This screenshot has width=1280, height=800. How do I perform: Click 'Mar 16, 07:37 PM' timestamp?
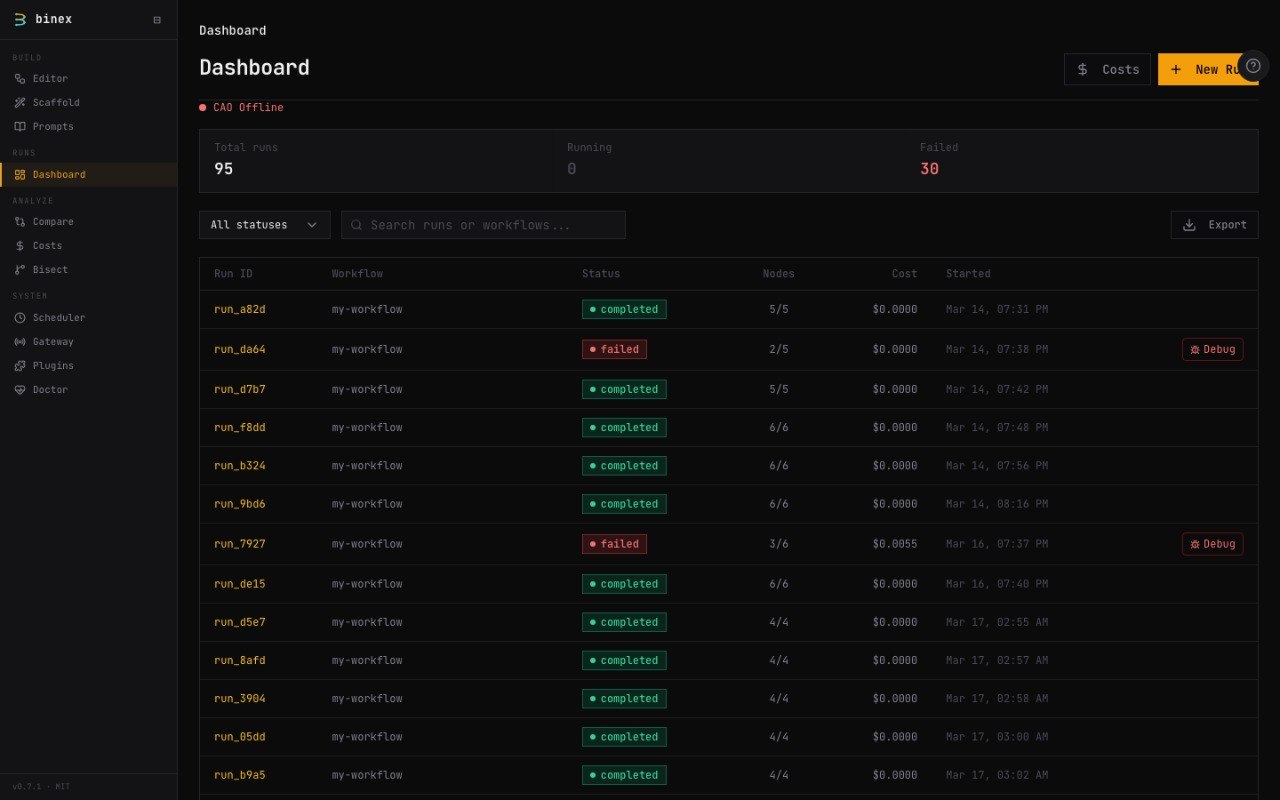[x=997, y=544]
